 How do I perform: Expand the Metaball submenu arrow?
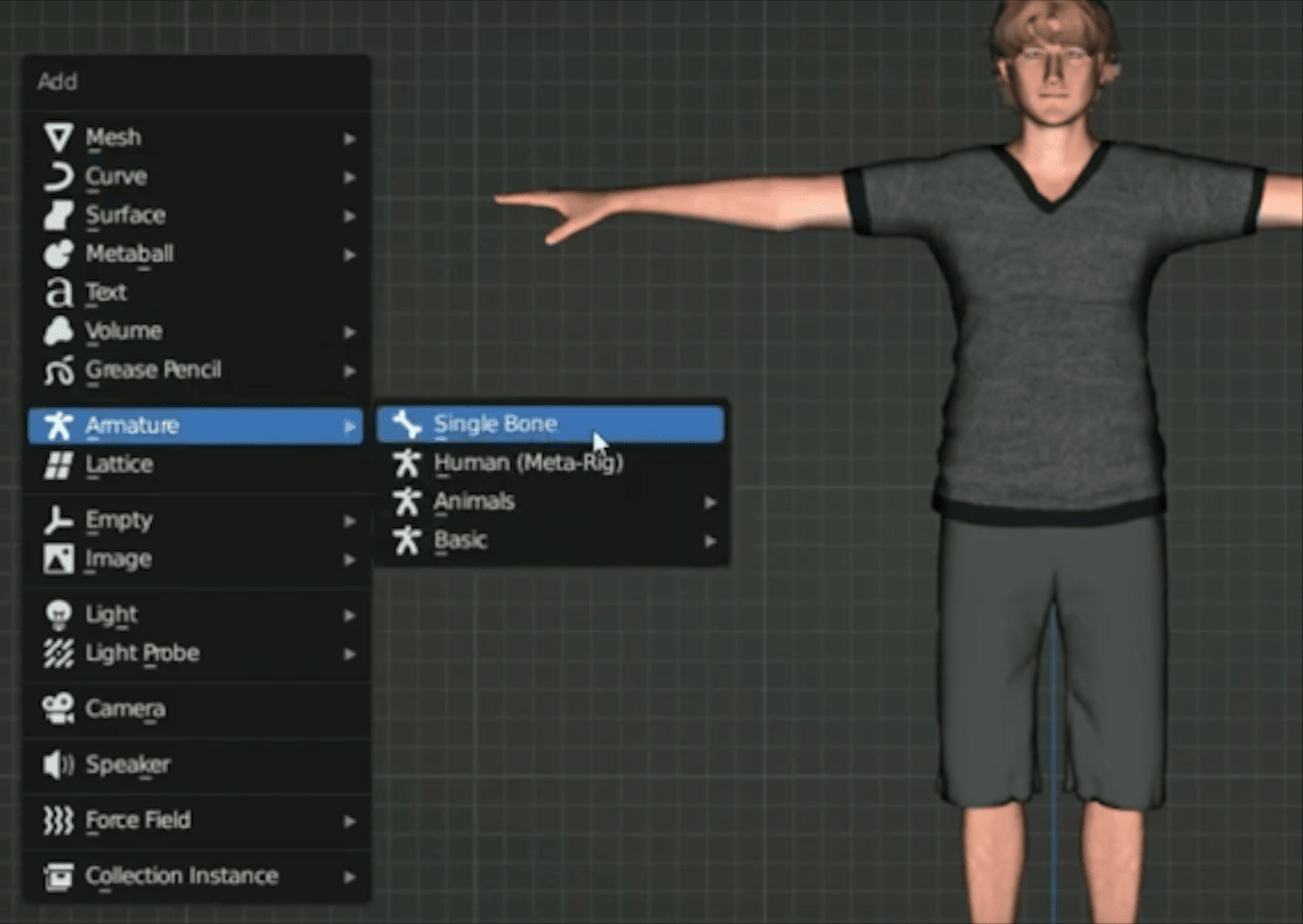pos(350,255)
